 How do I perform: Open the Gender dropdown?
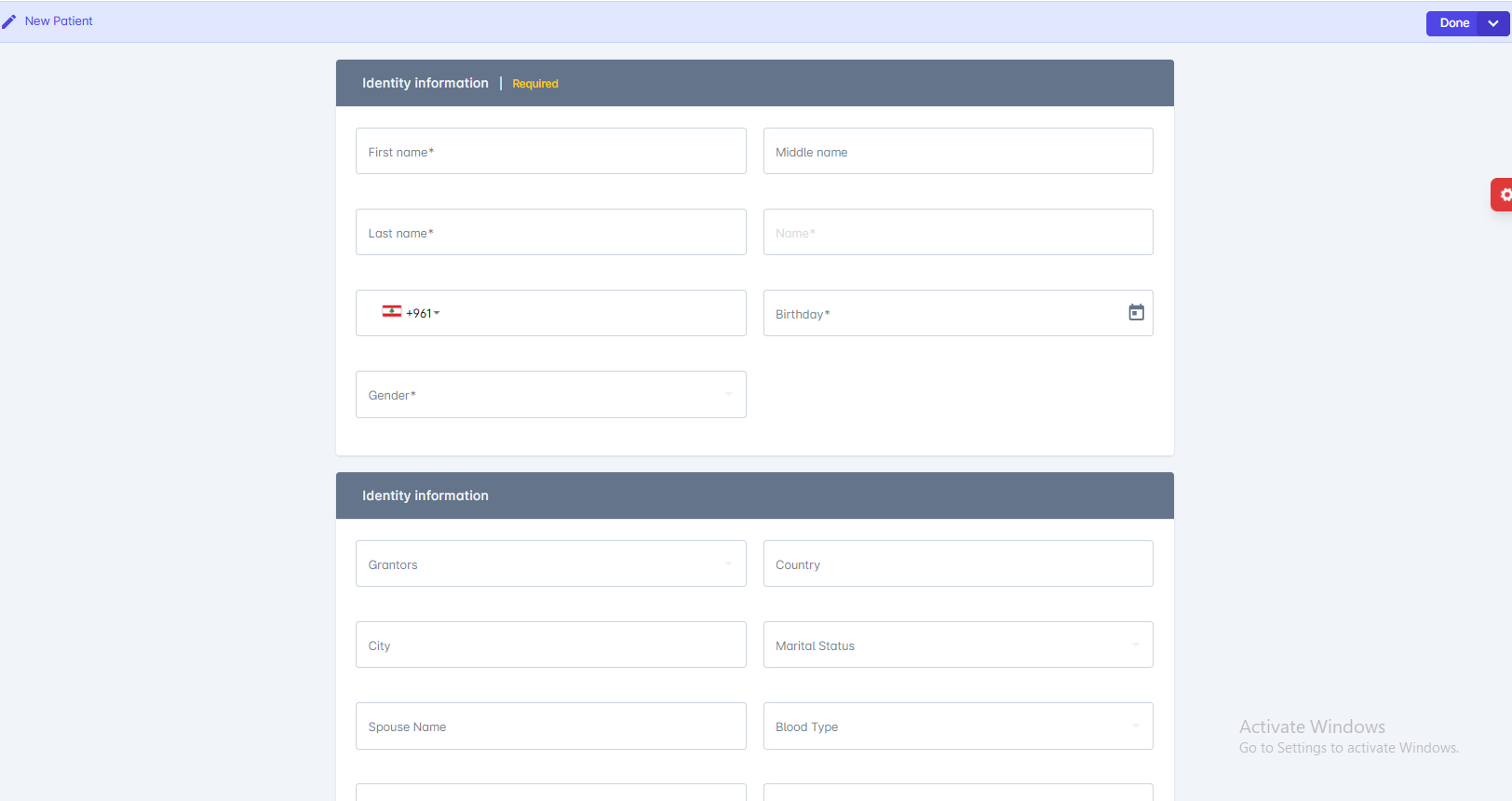[550, 395]
